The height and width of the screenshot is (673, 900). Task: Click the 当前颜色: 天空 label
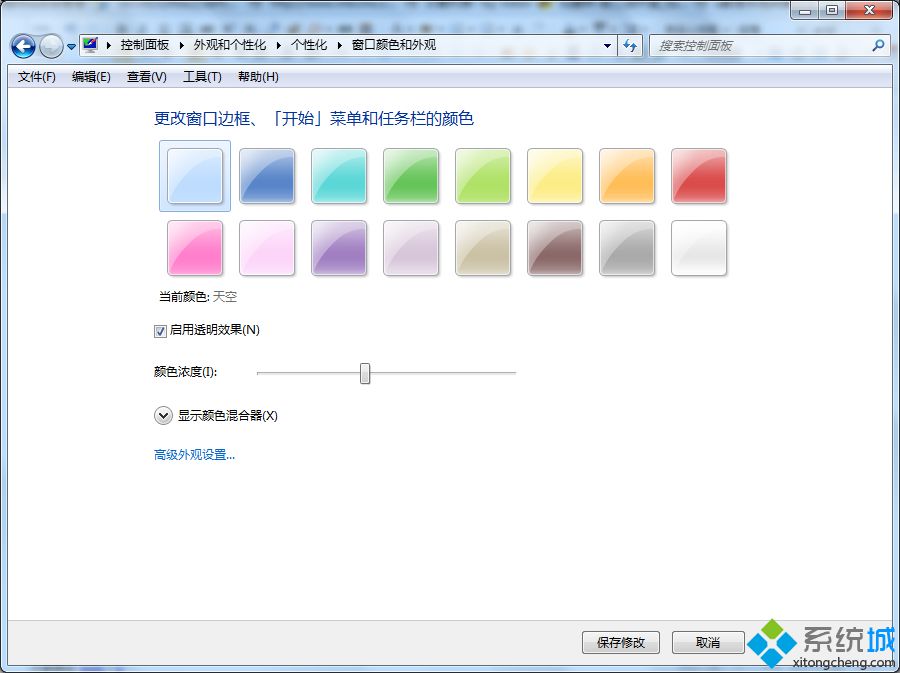[x=198, y=297]
